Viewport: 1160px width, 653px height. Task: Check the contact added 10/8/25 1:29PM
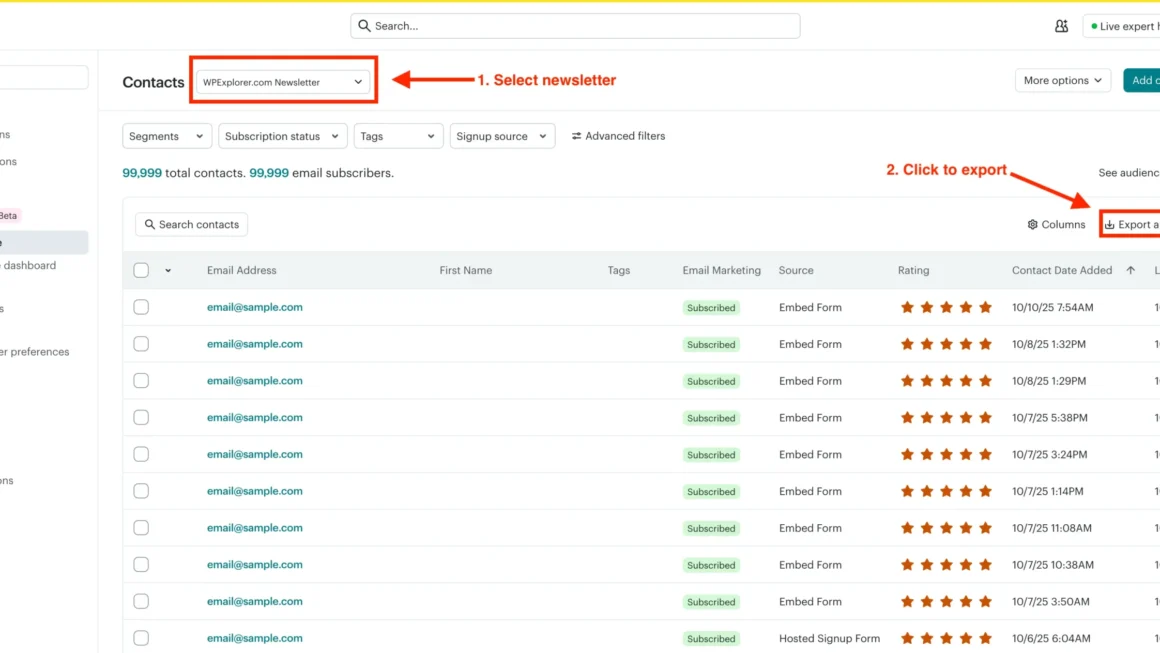pyautogui.click(x=141, y=381)
